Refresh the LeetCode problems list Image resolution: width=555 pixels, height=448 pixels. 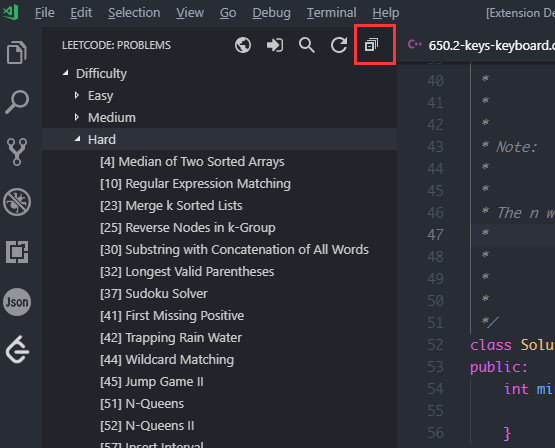click(339, 45)
